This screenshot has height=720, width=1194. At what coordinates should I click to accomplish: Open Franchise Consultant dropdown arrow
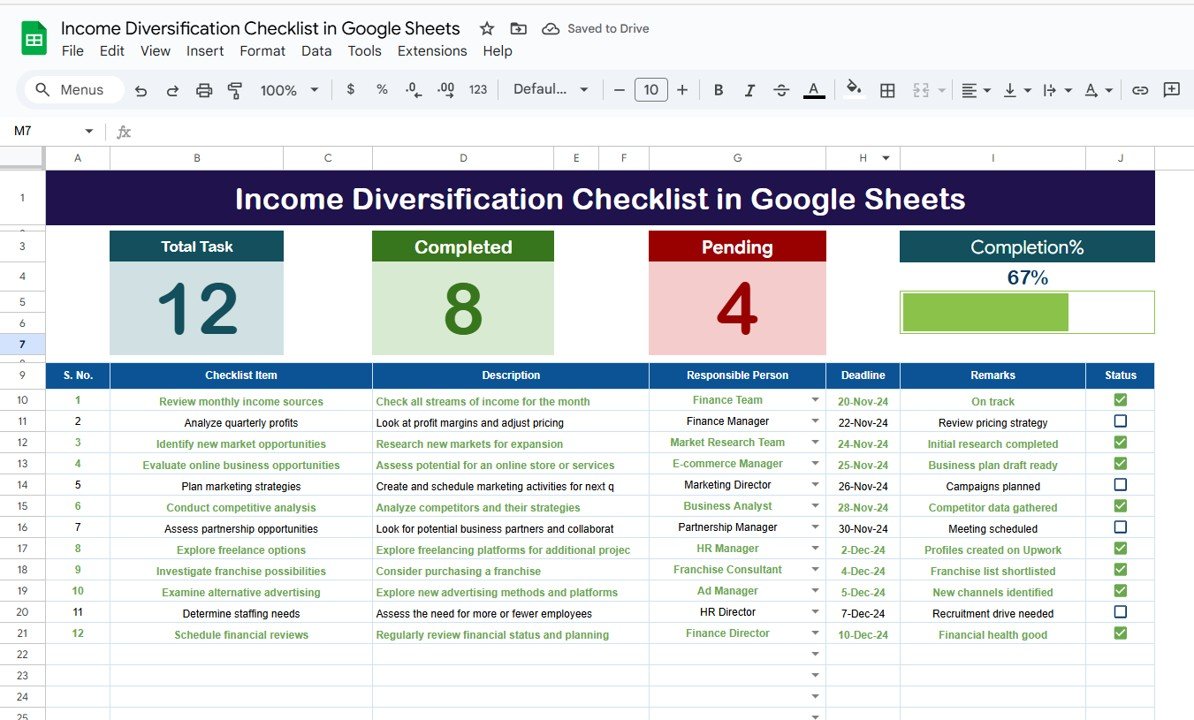pos(815,569)
